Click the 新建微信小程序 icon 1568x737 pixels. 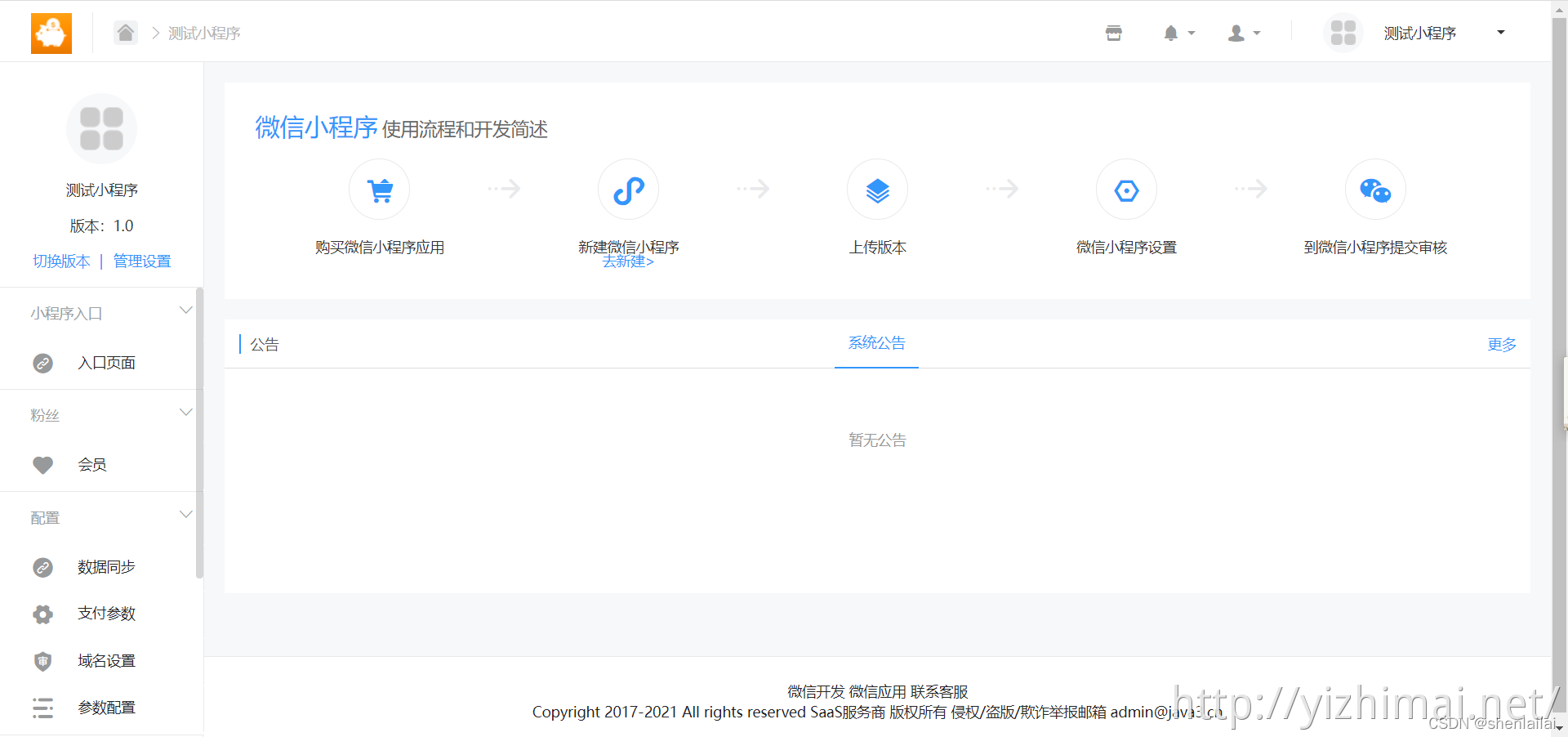(x=627, y=189)
